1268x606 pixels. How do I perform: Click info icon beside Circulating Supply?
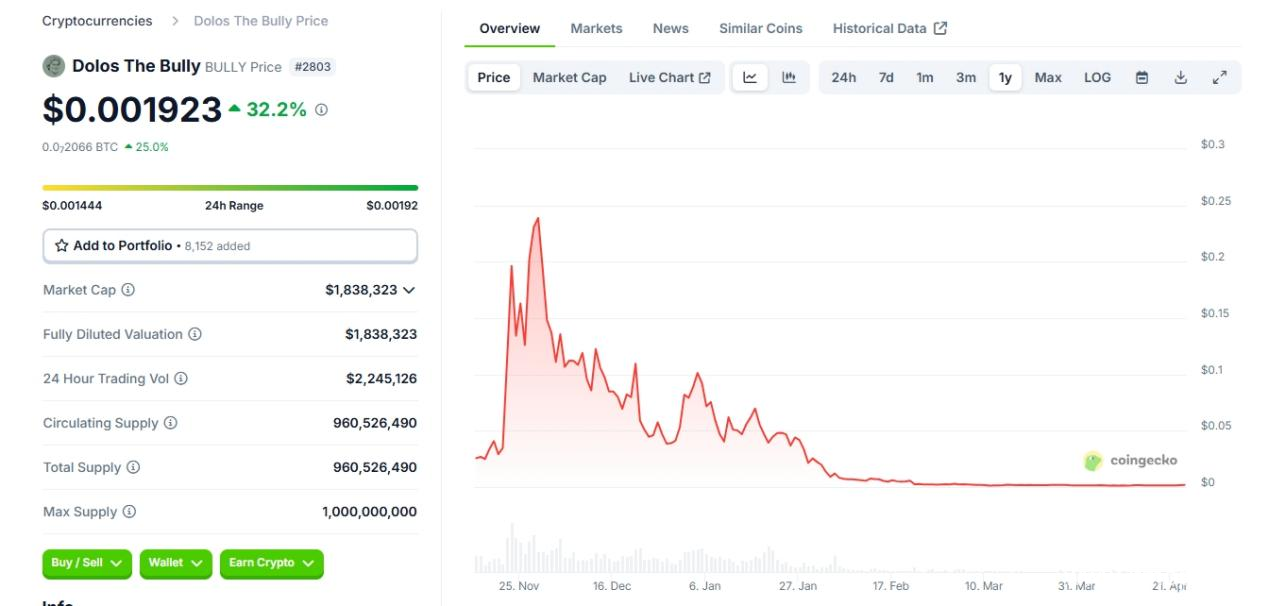(170, 423)
